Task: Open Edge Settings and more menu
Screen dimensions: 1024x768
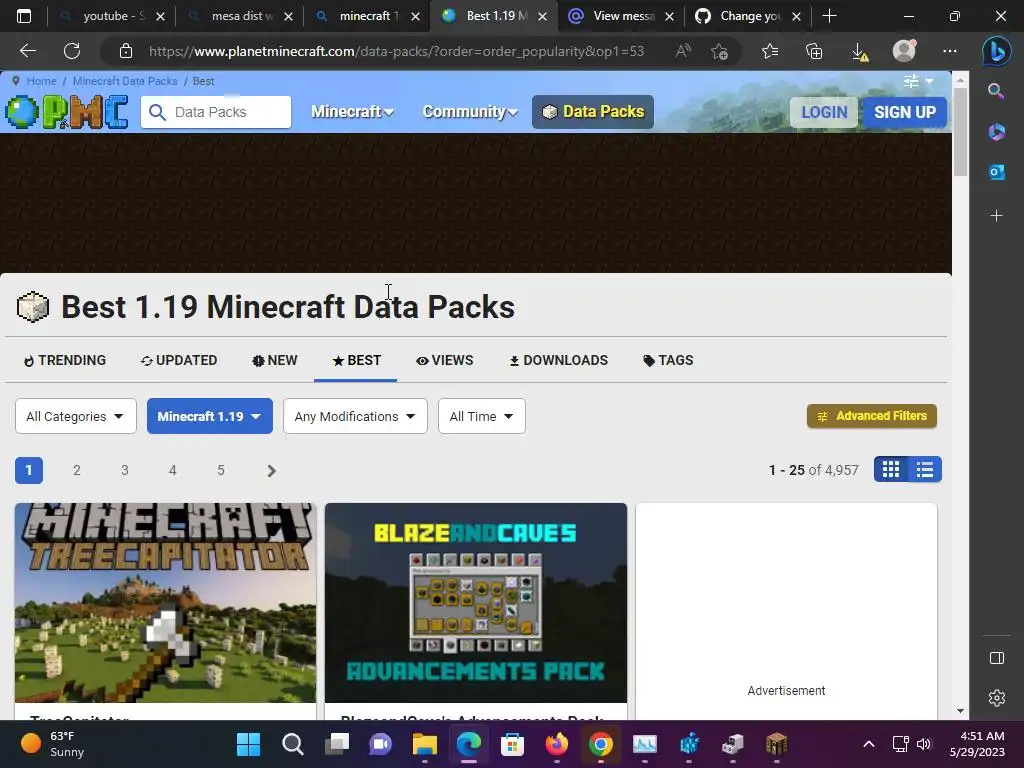Action: coord(950,51)
